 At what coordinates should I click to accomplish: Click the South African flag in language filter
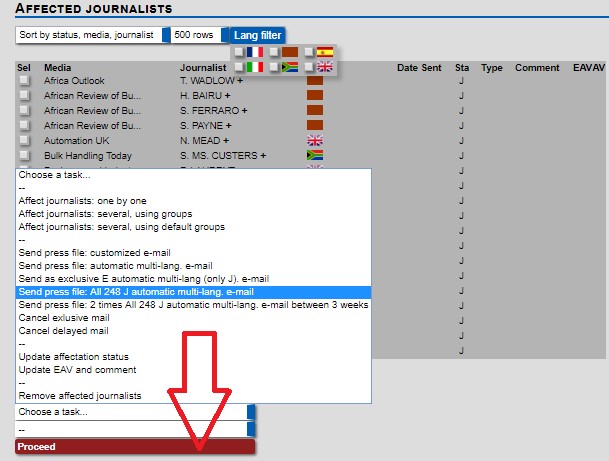[x=290, y=67]
